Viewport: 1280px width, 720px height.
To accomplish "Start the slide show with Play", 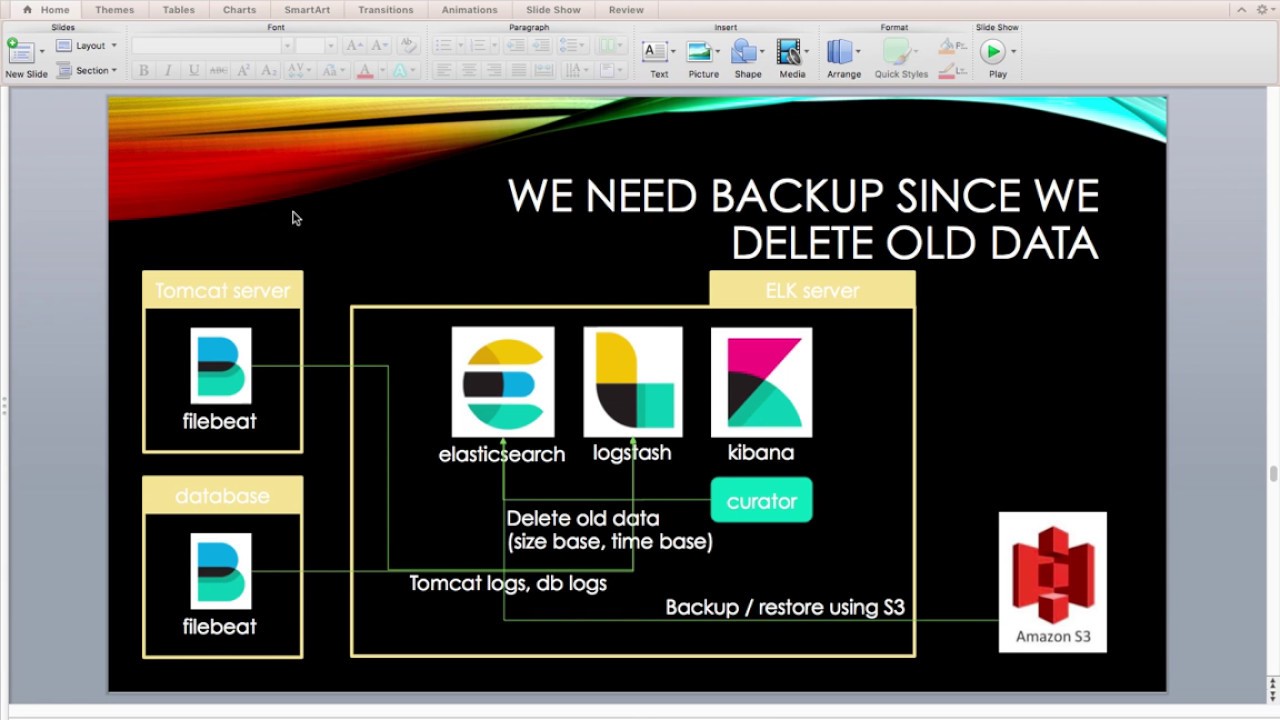I will pos(993,51).
